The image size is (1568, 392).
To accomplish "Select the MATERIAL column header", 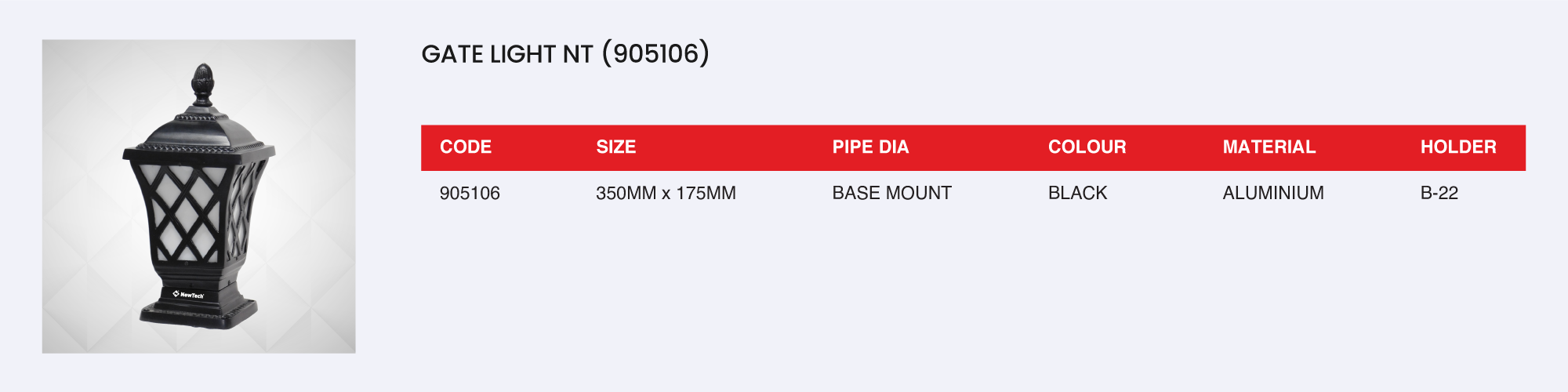I will point(1269,147).
